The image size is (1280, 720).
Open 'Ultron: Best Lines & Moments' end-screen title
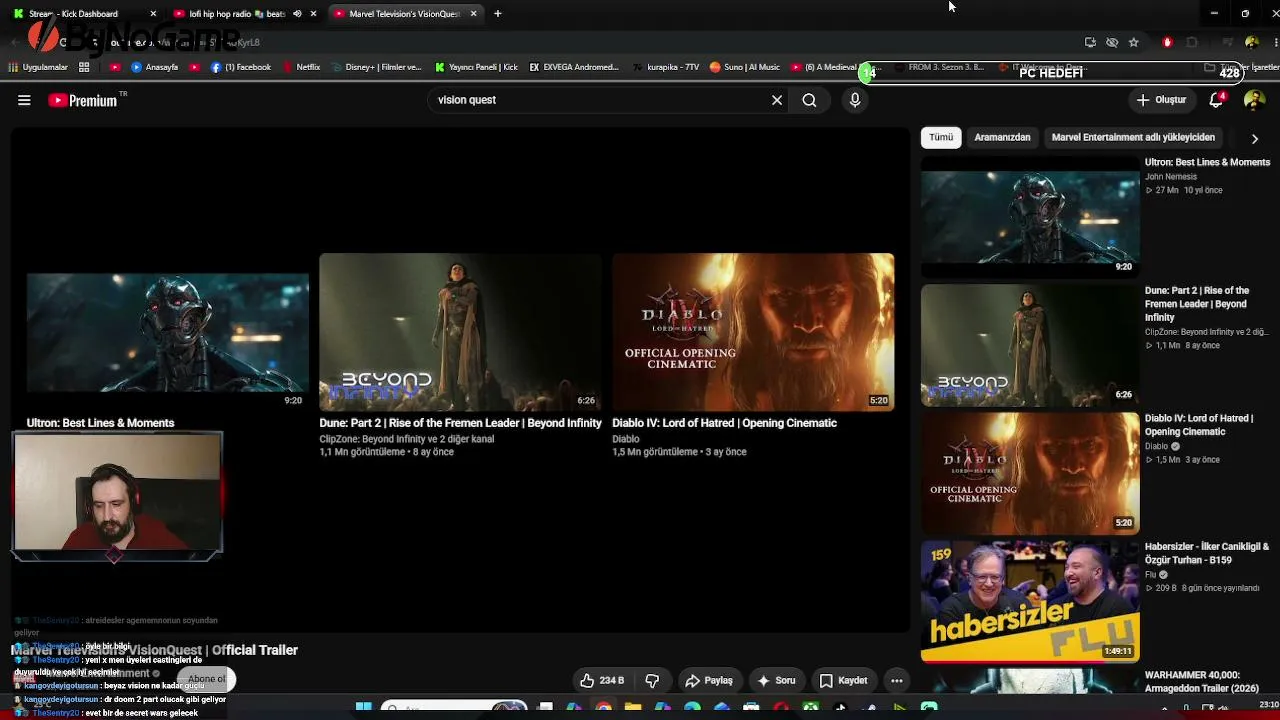(100, 423)
